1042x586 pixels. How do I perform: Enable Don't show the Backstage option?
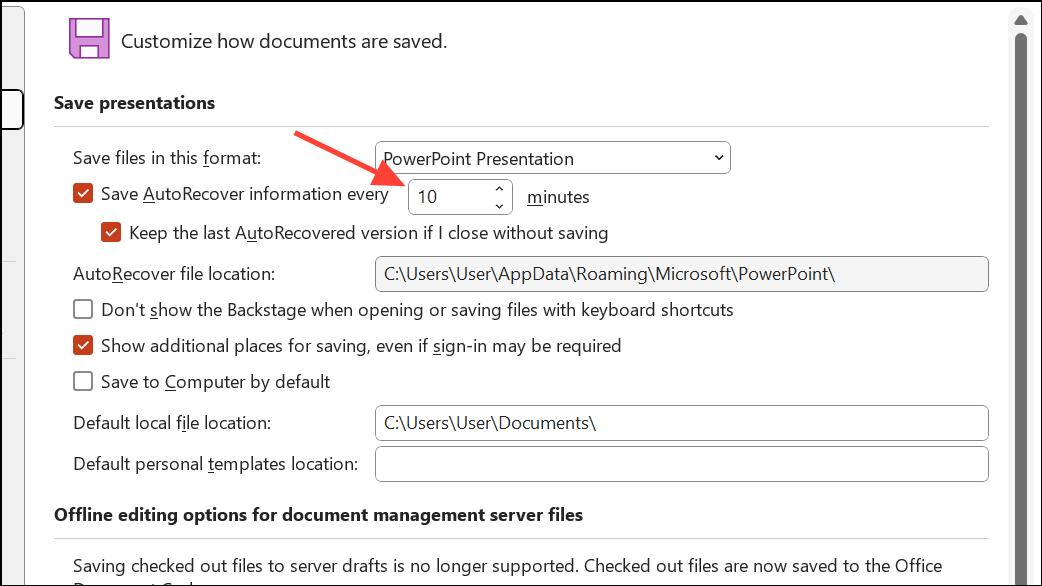[83, 309]
